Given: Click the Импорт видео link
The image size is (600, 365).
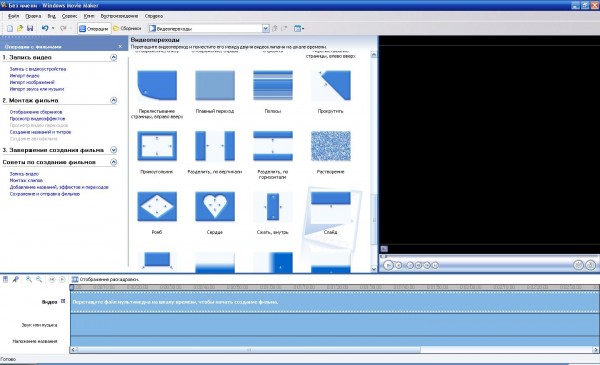Looking at the screenshot, I should click(24, 76).
